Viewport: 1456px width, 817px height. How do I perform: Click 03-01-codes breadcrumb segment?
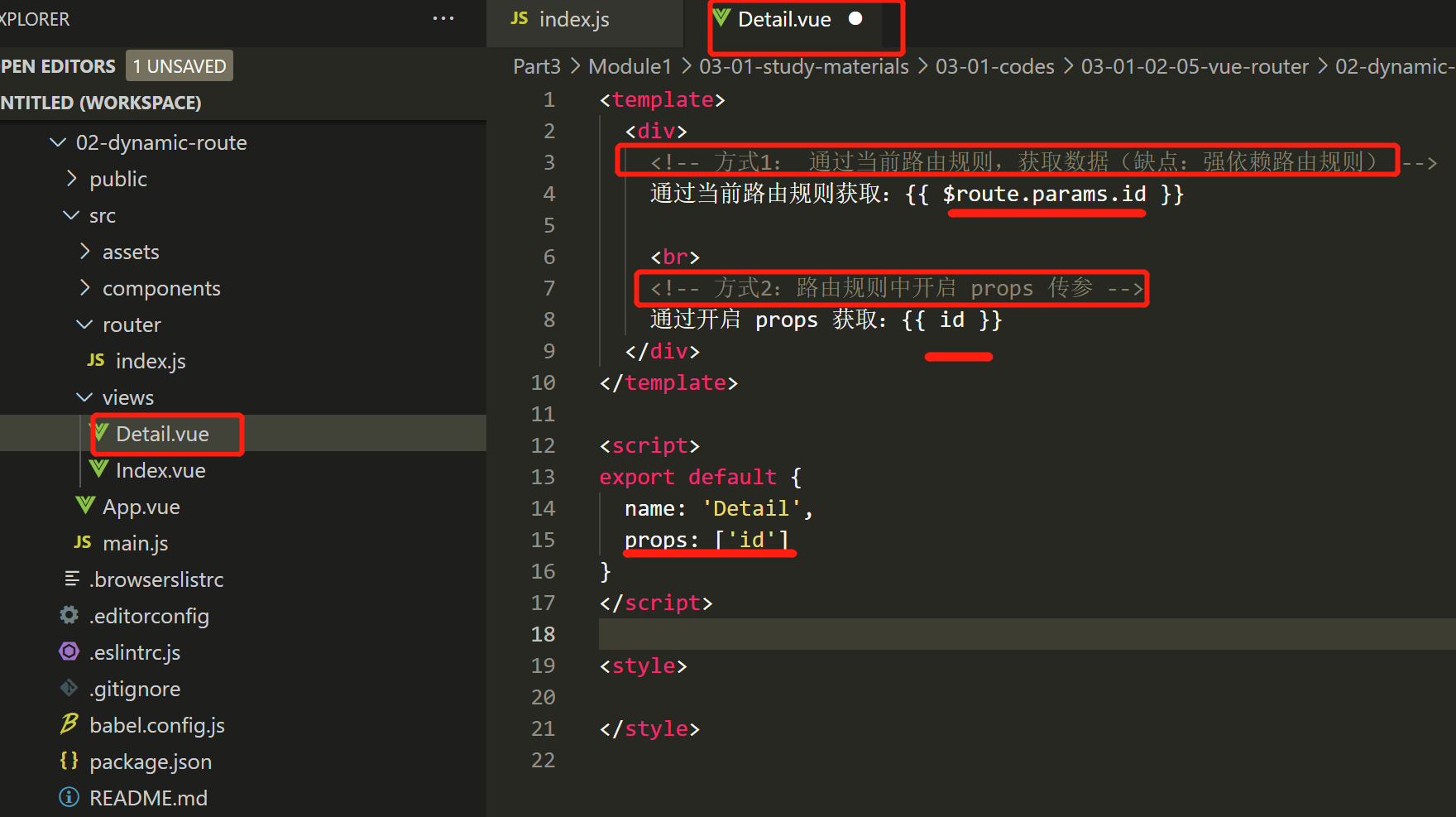(994, 66)
